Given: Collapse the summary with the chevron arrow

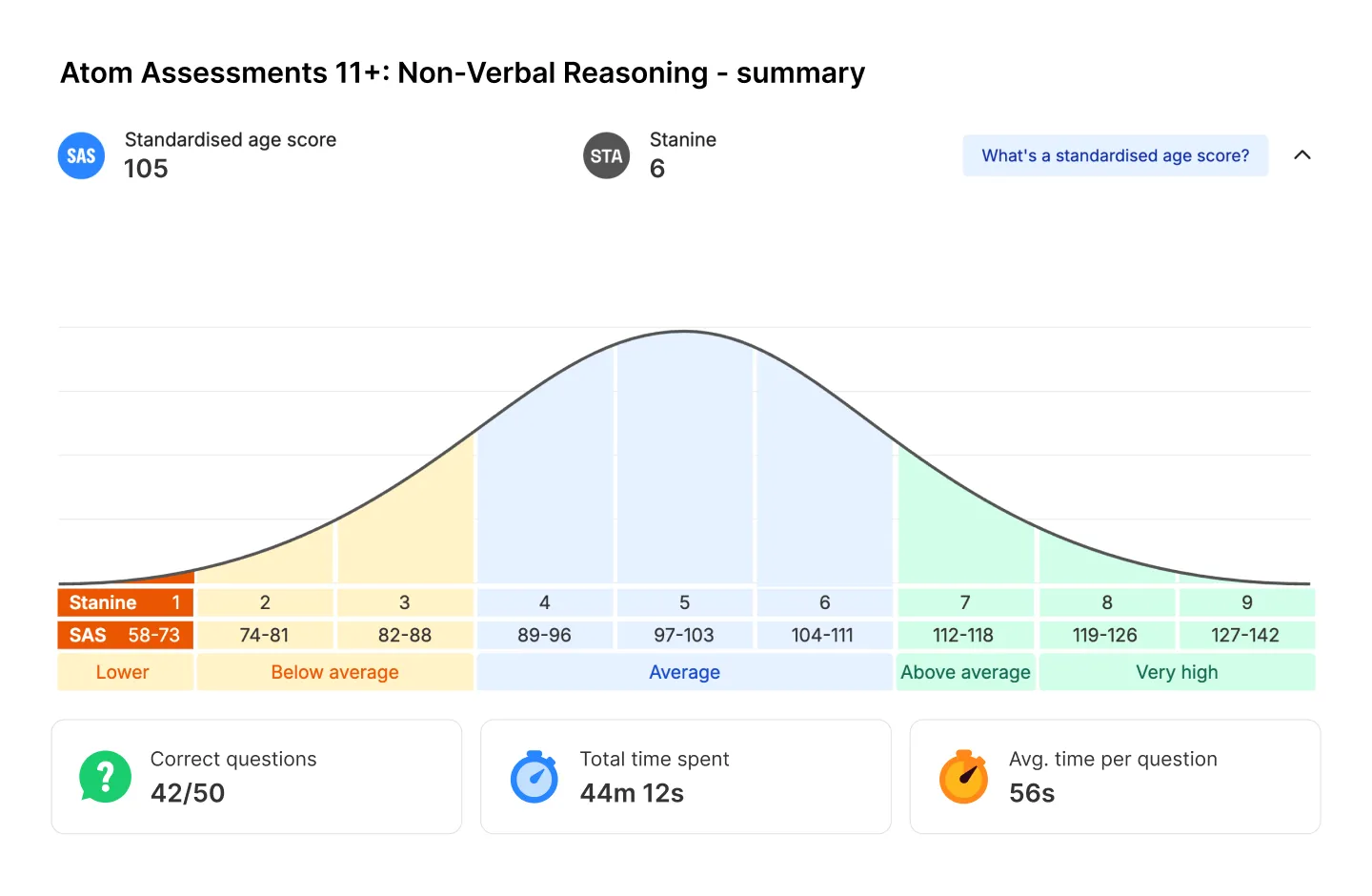Looking at the screenshot, I should tap(1302, 155).
